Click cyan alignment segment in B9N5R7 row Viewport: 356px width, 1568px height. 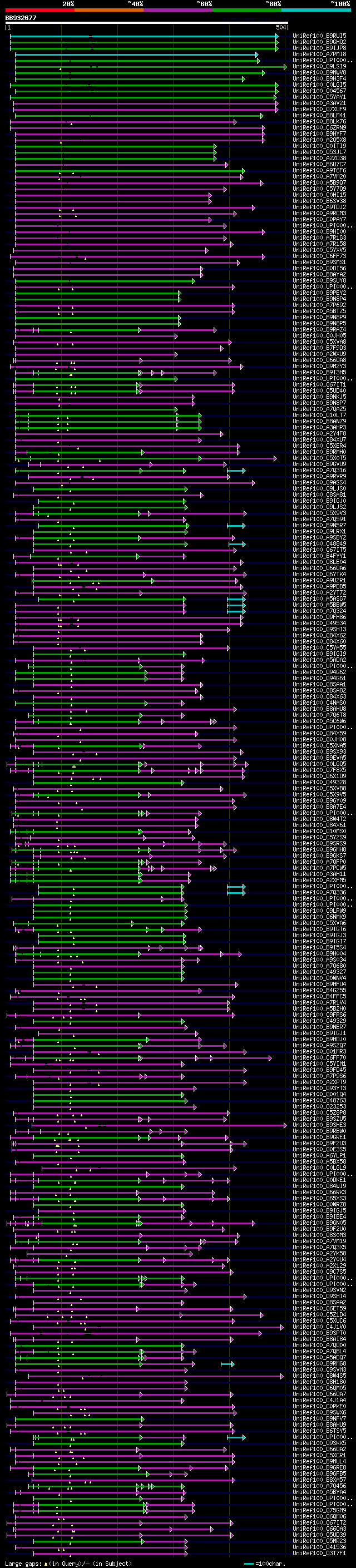point(236,525)
